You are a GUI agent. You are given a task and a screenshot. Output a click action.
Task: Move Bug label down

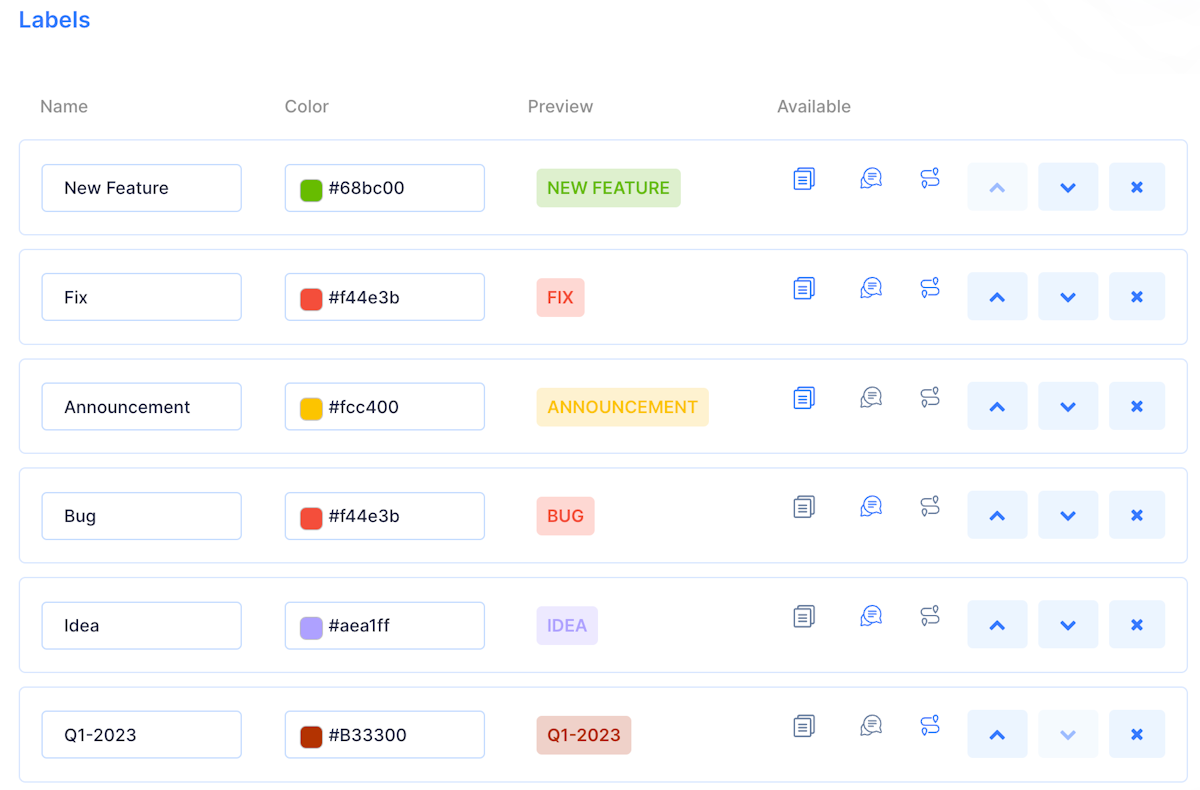pos(1068,515)
